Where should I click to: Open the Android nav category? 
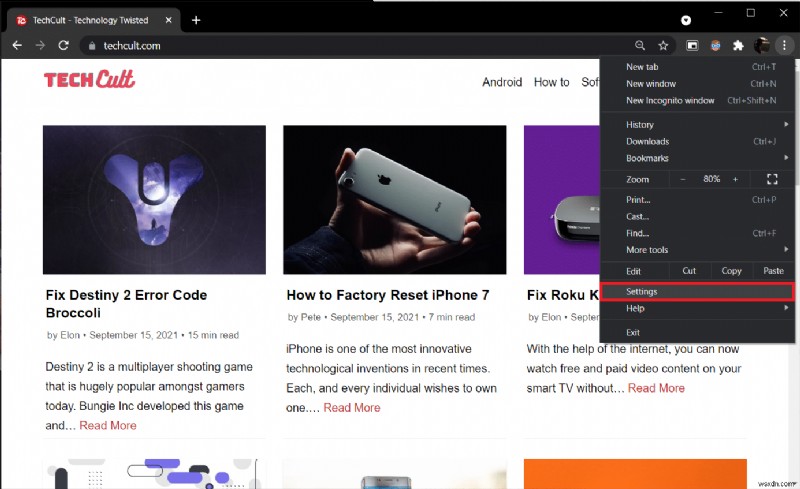pos(502,82)
